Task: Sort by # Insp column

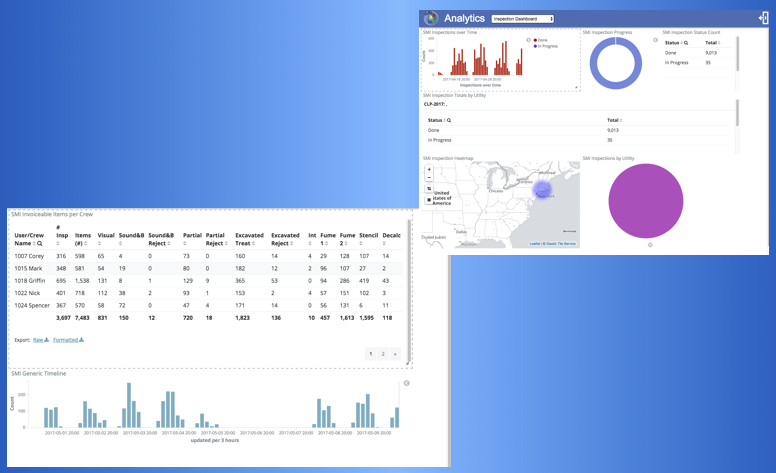Action: (58, 243)
